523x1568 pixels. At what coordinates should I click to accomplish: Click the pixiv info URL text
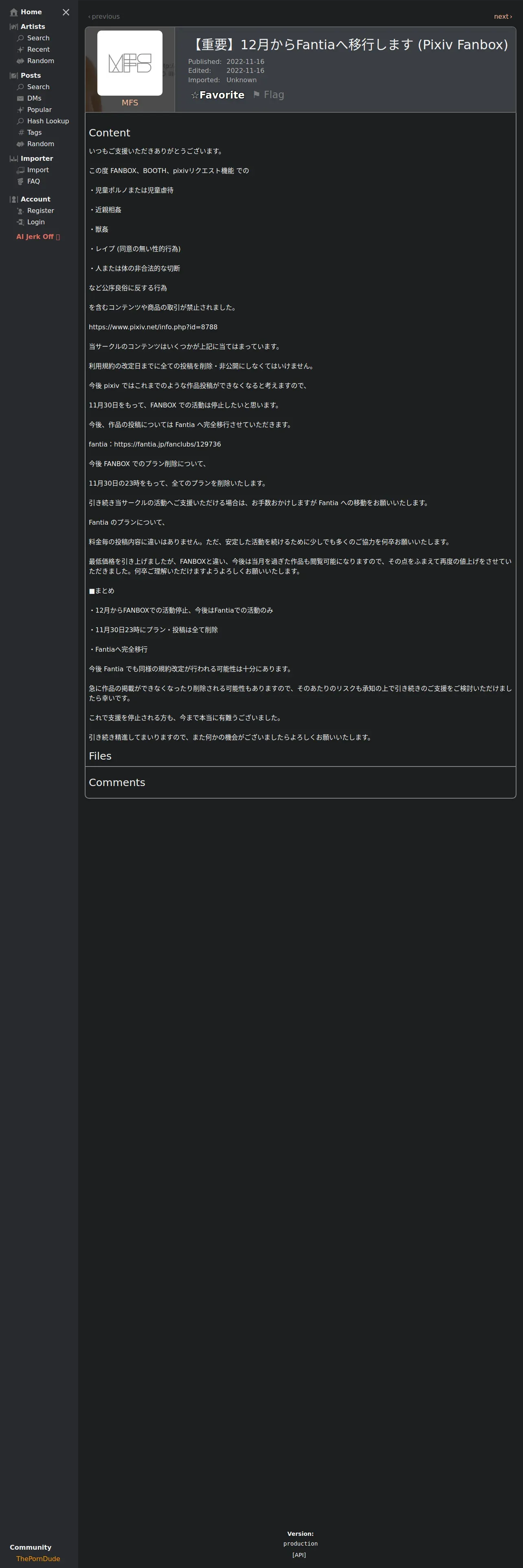[153, 327]
